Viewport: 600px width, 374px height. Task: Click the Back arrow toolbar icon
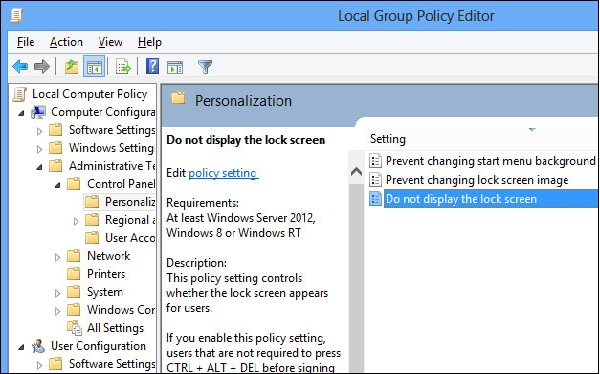coord(20,67)
